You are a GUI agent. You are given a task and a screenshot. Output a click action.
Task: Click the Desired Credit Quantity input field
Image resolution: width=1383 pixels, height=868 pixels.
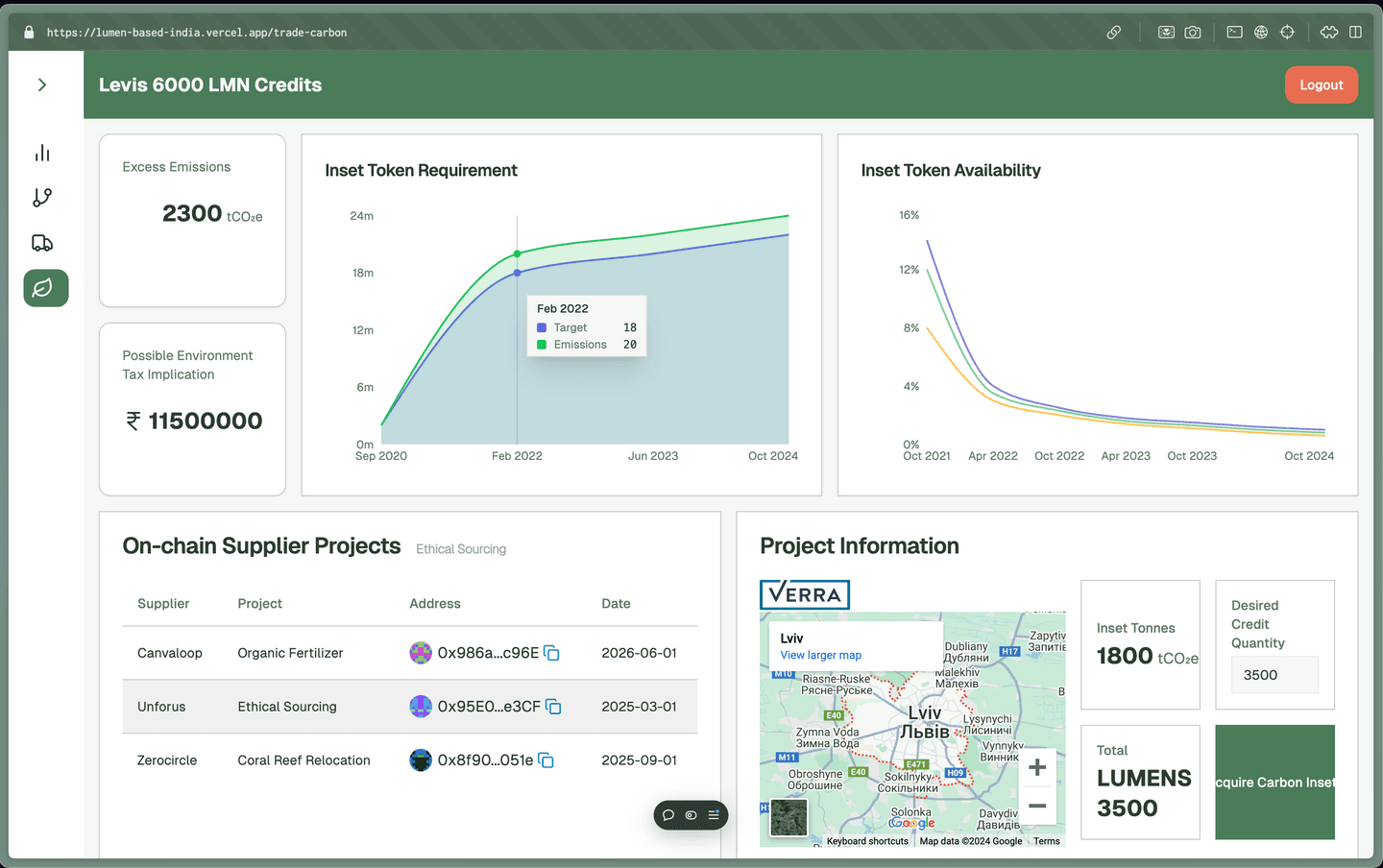coord(1274,675)
